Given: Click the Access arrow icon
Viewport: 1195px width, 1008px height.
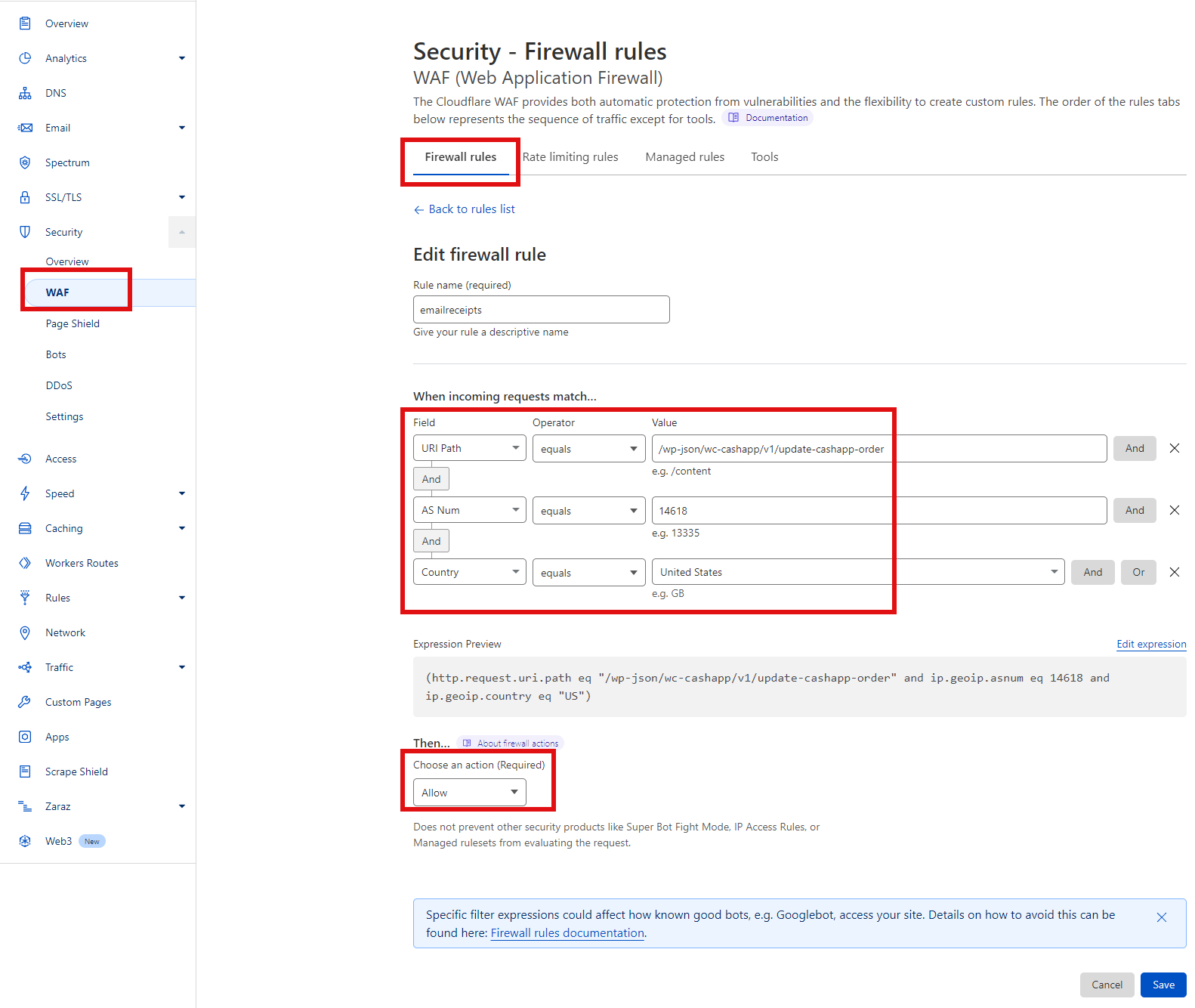Looking at the screenshot, I should pos(25,459).
